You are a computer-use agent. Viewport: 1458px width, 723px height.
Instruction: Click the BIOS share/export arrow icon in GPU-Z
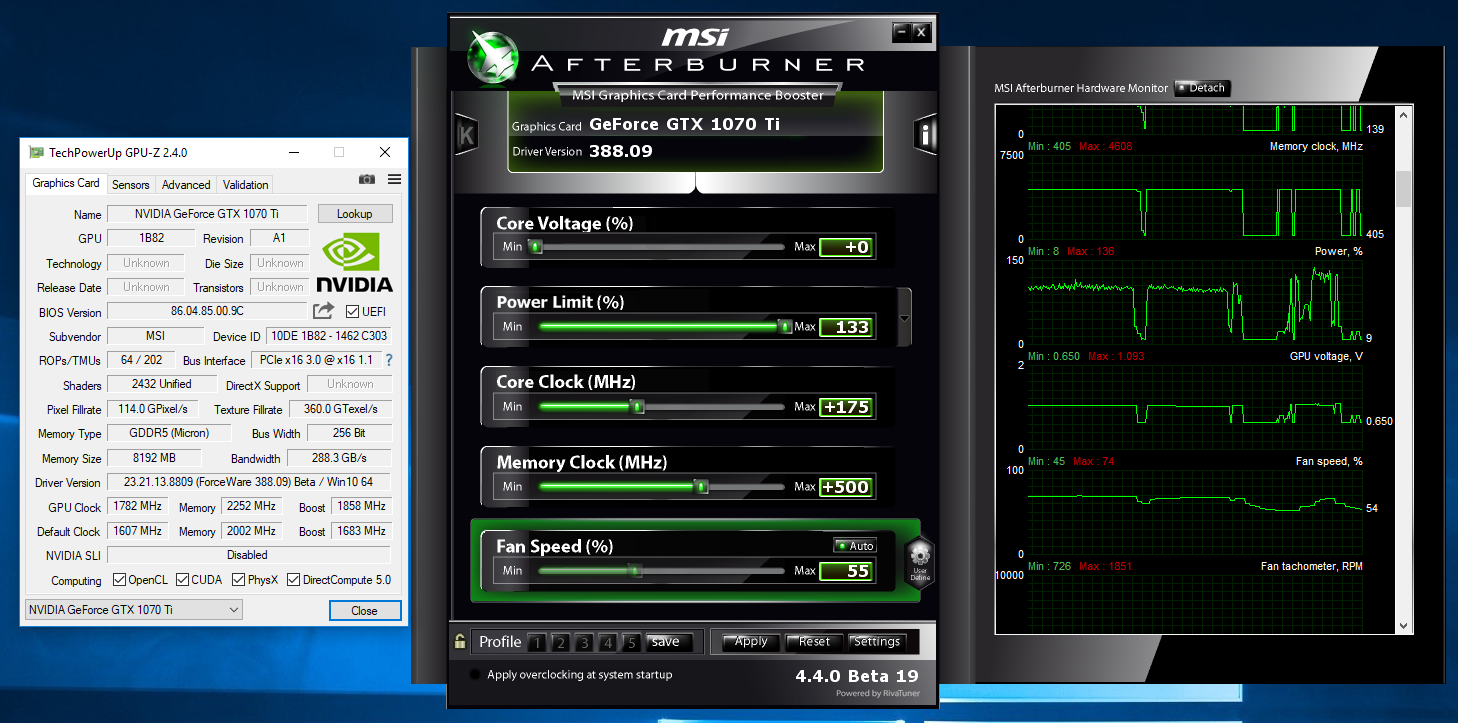point(323,311)
